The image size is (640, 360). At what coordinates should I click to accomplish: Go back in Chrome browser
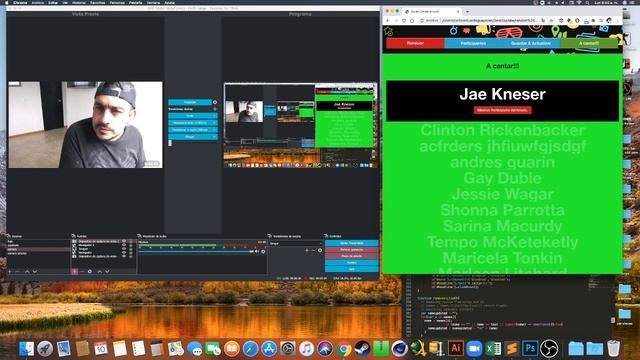coord(388,20)
